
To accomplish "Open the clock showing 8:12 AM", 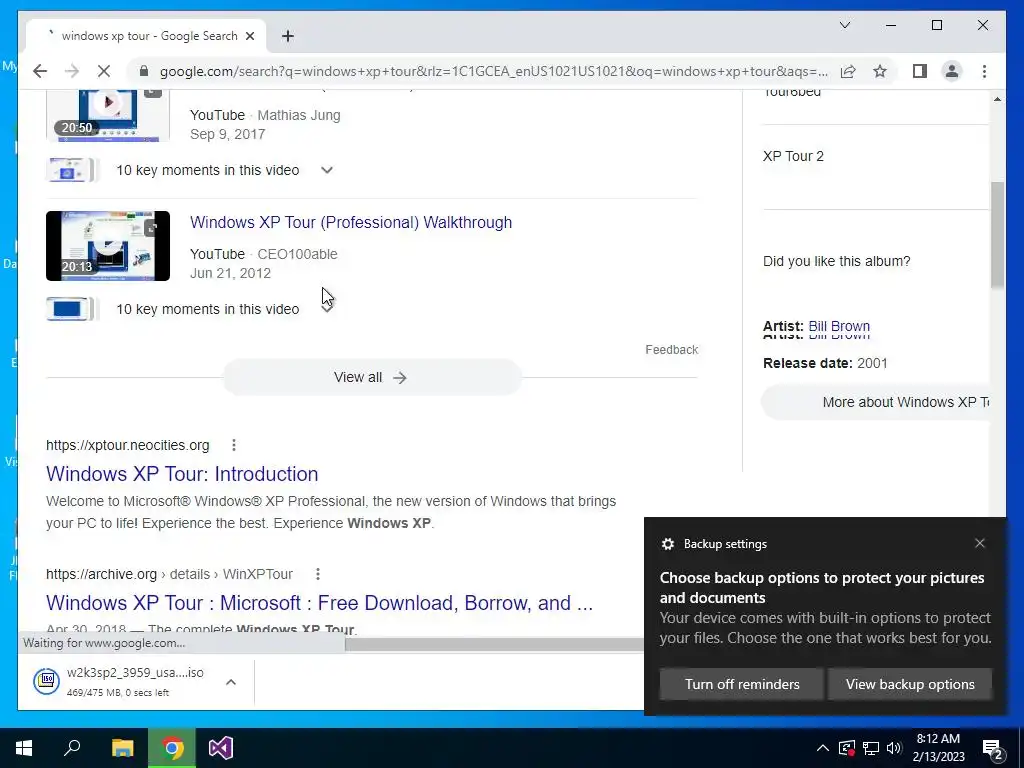I will 938,748.
